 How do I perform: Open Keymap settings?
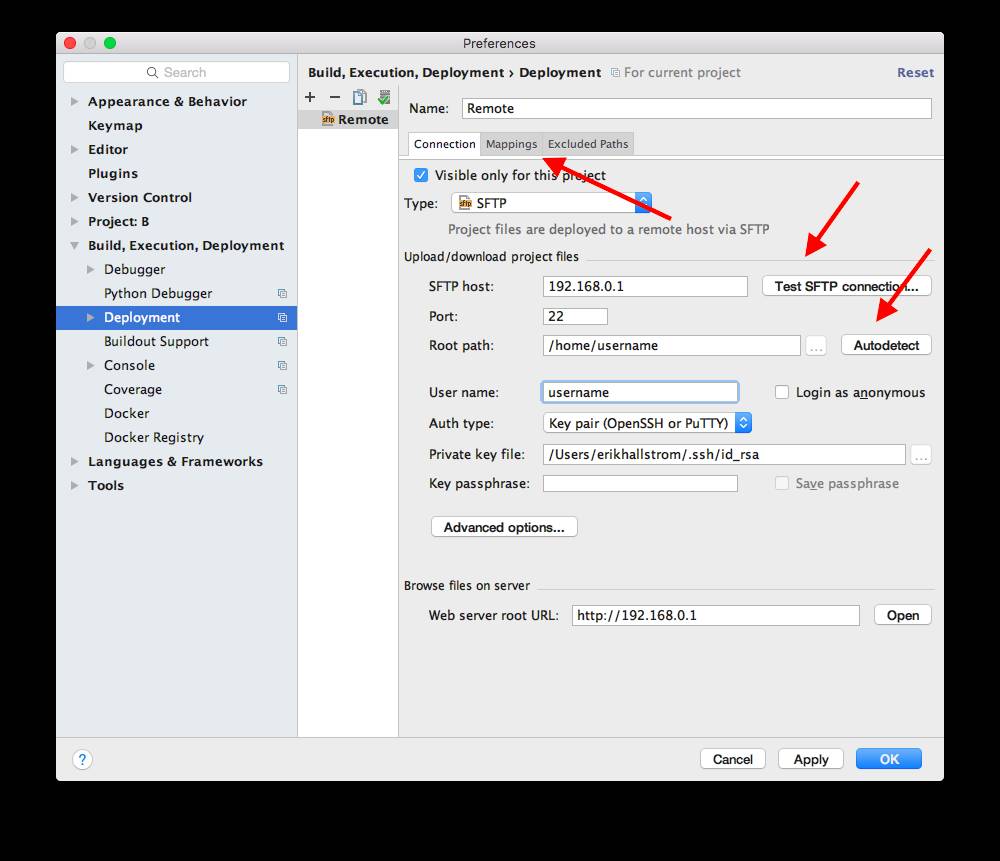click(115, 126)
